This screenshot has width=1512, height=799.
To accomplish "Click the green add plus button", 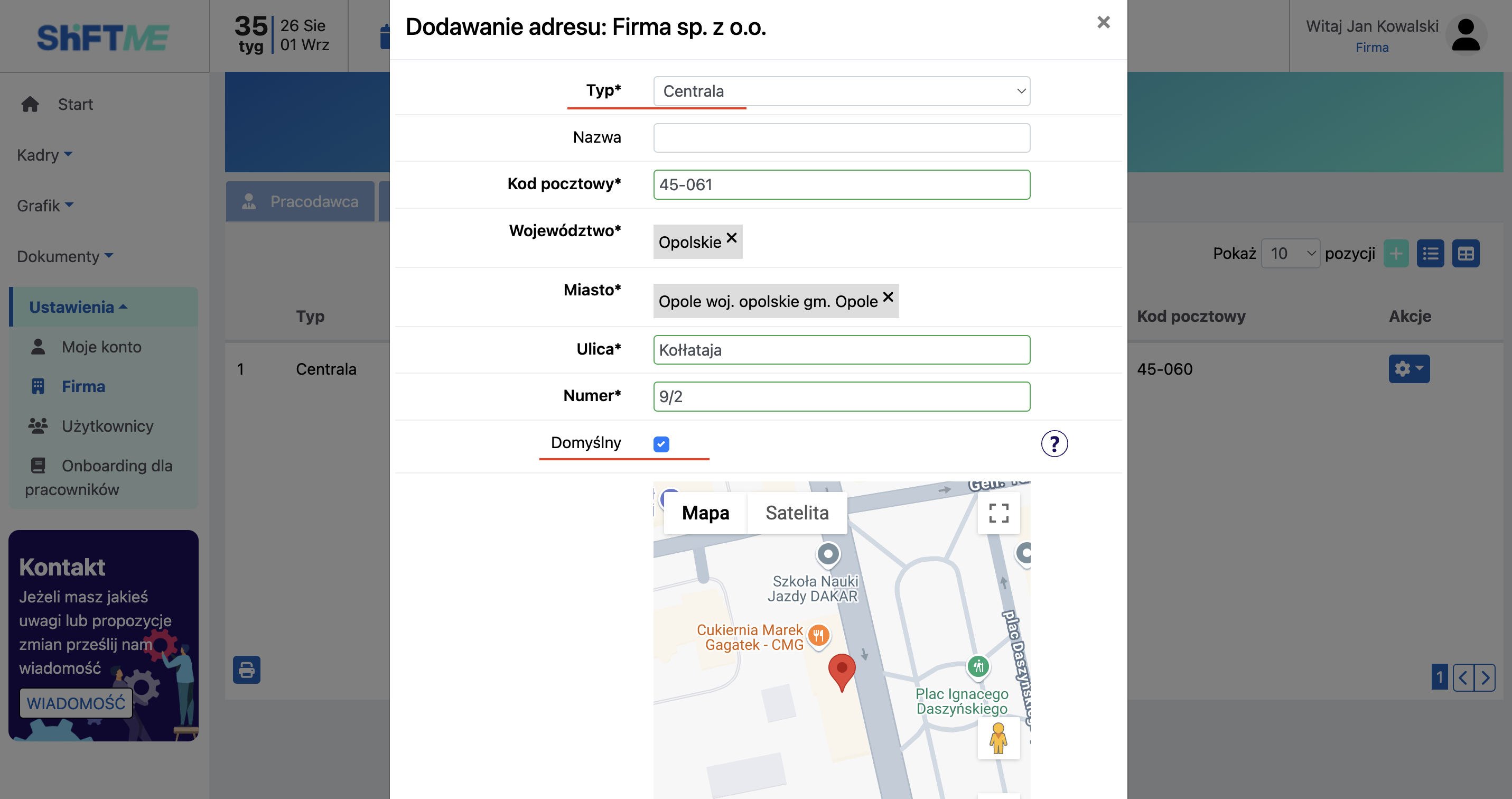I will click(x=1396, y=254).
